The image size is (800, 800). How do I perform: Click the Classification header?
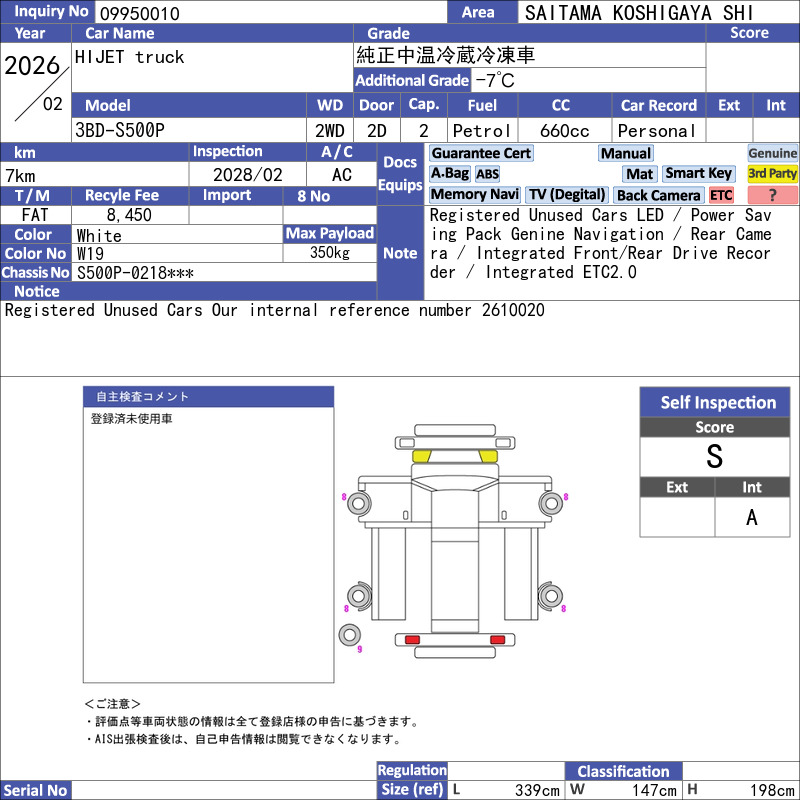[623, 771]
